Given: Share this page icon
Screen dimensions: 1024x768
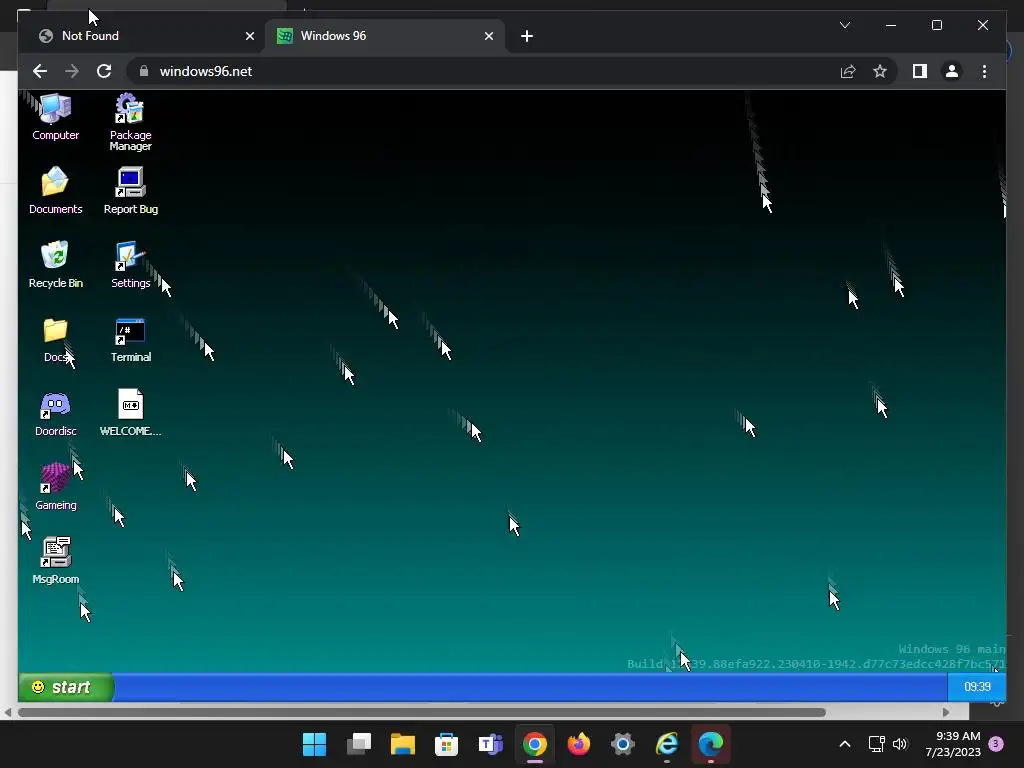Looking at the screenshot, I should click(848, 71).
